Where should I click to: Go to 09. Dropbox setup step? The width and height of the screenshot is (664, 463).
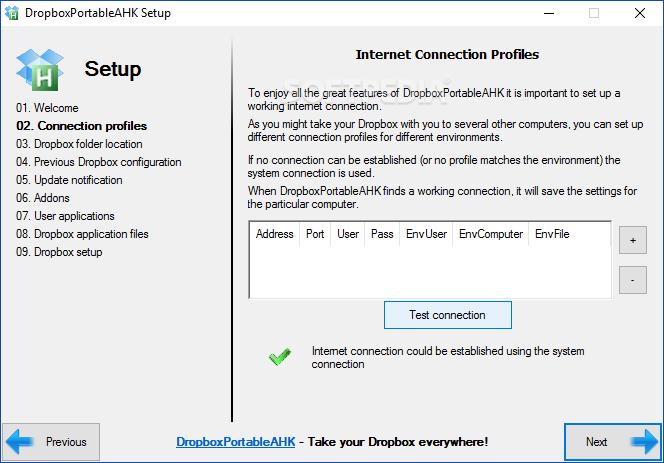click(59, 252)
